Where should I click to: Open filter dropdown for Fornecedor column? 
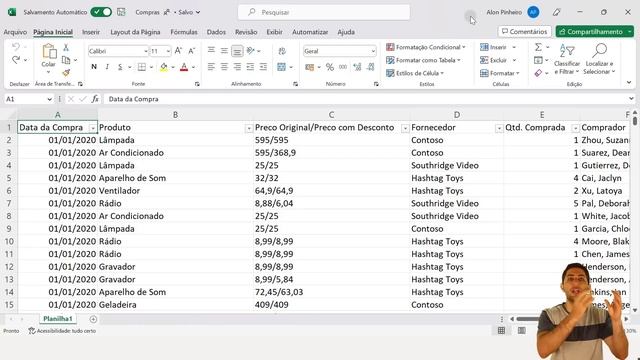[499, 129]
